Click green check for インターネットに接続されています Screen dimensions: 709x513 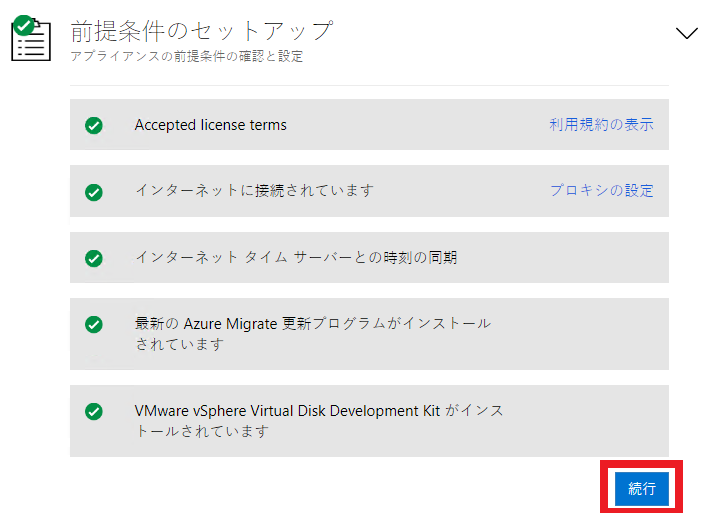[x=94, y=192]
